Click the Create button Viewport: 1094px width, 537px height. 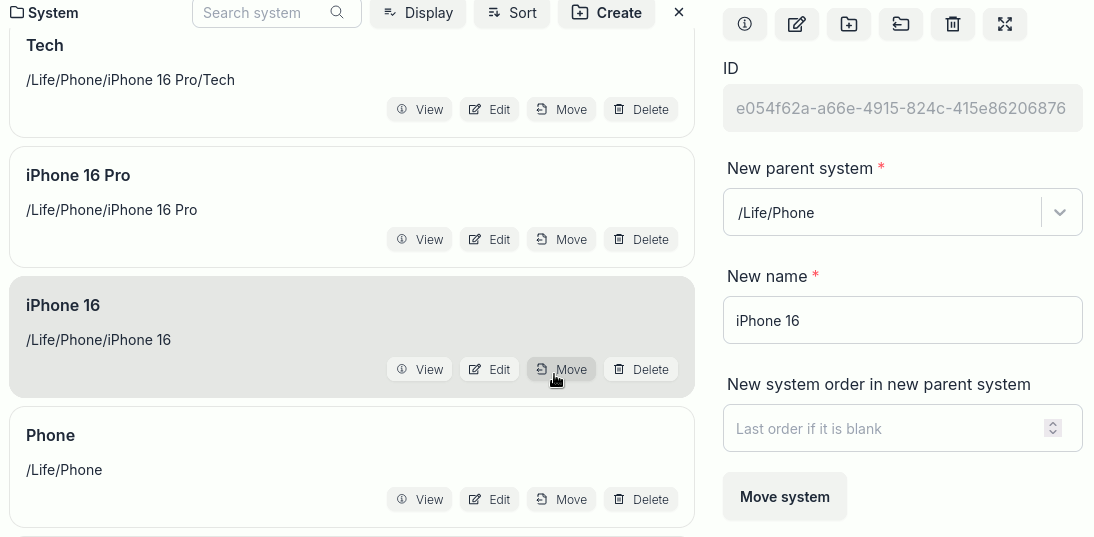click(x=606, y=13)
